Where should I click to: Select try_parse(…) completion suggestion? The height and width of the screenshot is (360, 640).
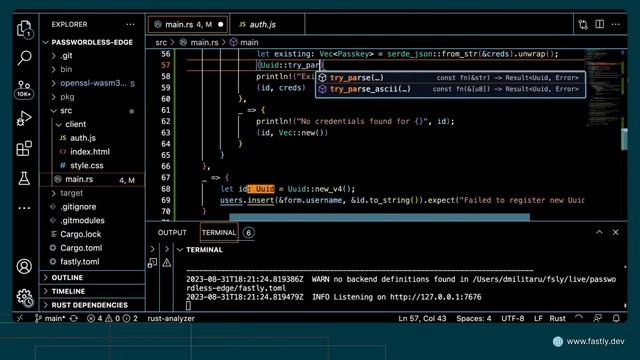(x=450, y=78)
